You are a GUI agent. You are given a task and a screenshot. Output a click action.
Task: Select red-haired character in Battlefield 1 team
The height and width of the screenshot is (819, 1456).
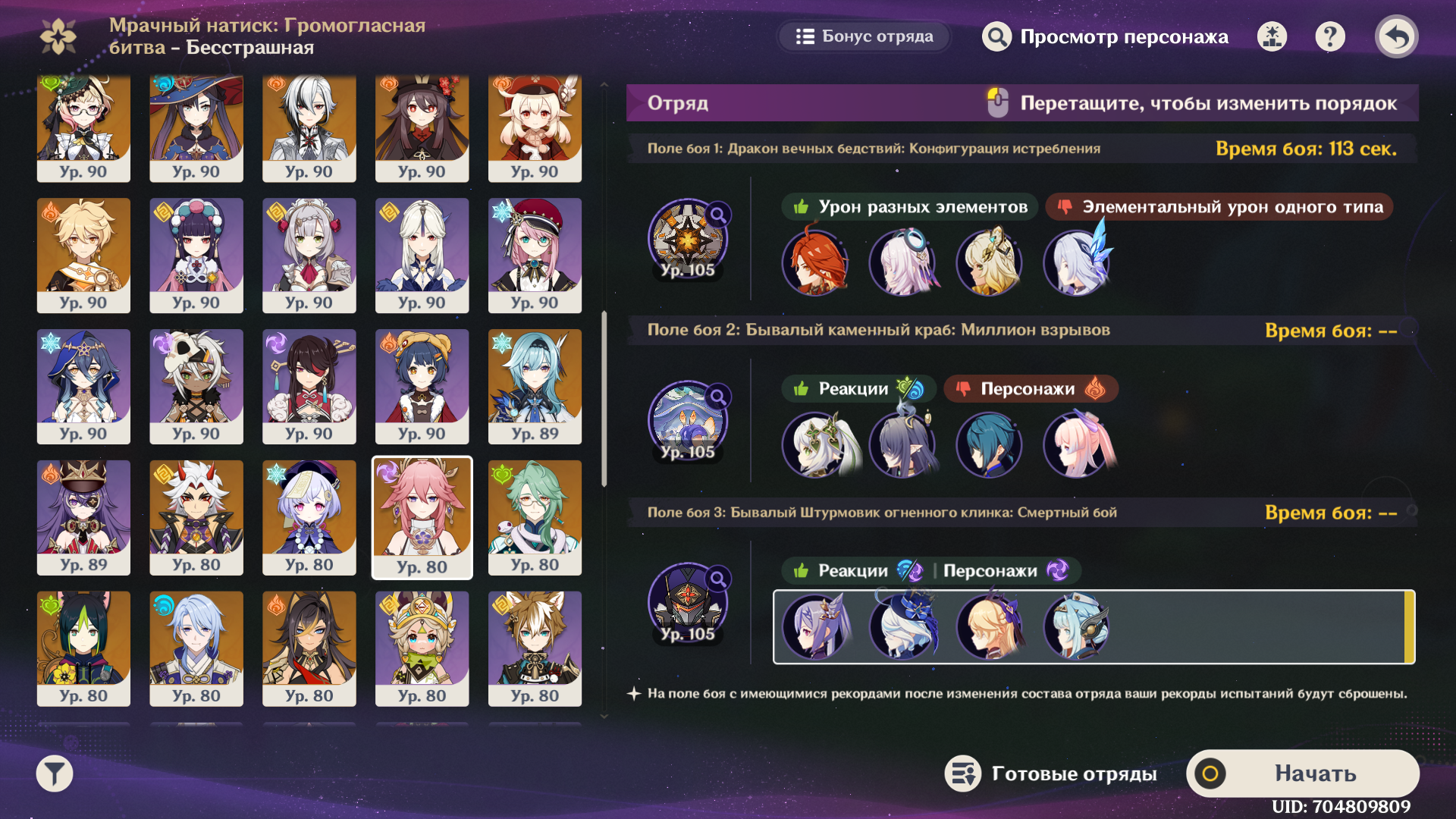click(x=815, y=262)
